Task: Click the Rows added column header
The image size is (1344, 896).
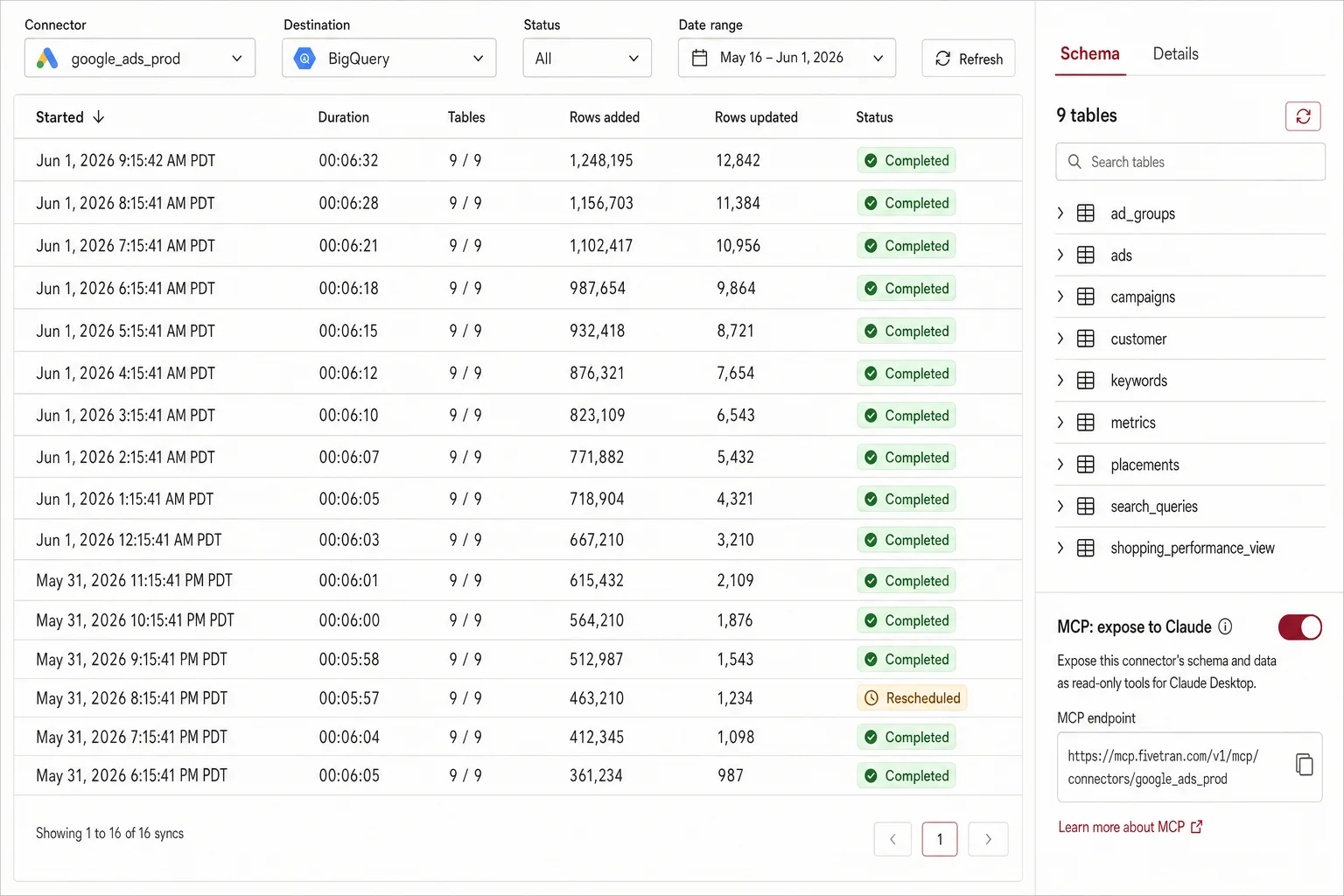Action: point(605,117)
